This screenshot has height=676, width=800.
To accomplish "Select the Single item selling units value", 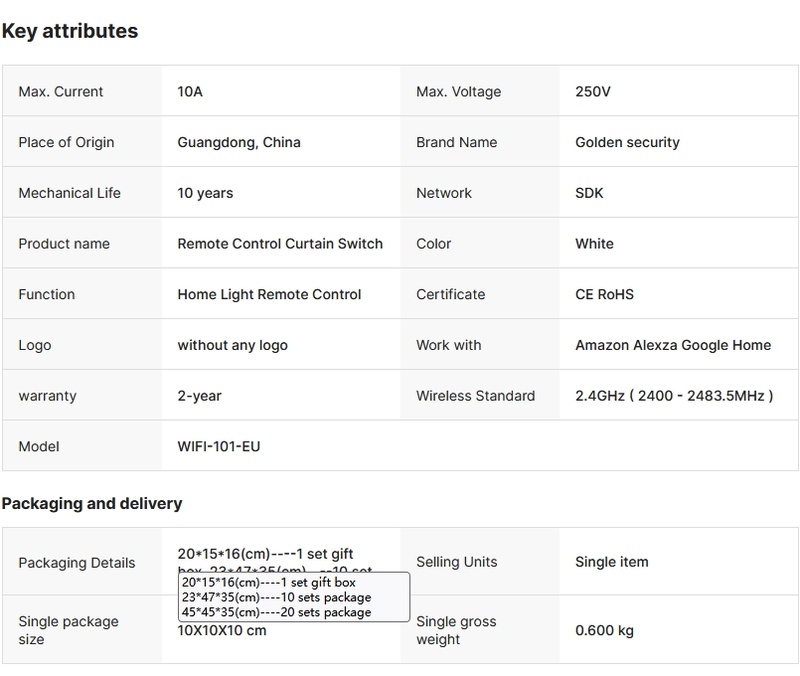I will point(611,562).
